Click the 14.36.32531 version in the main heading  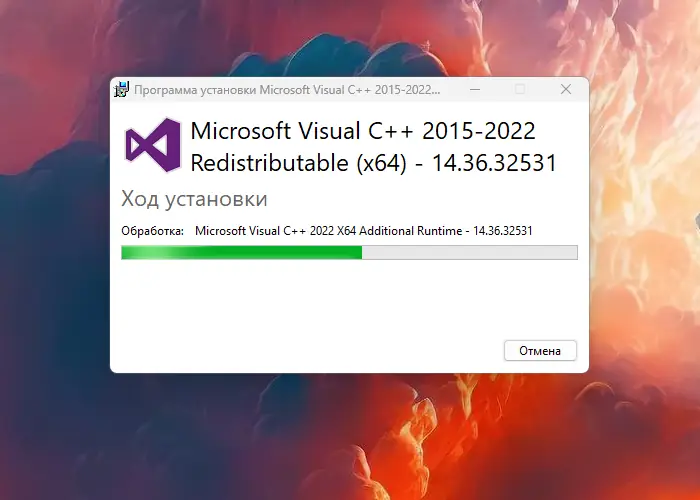click(x=494, y=162)
